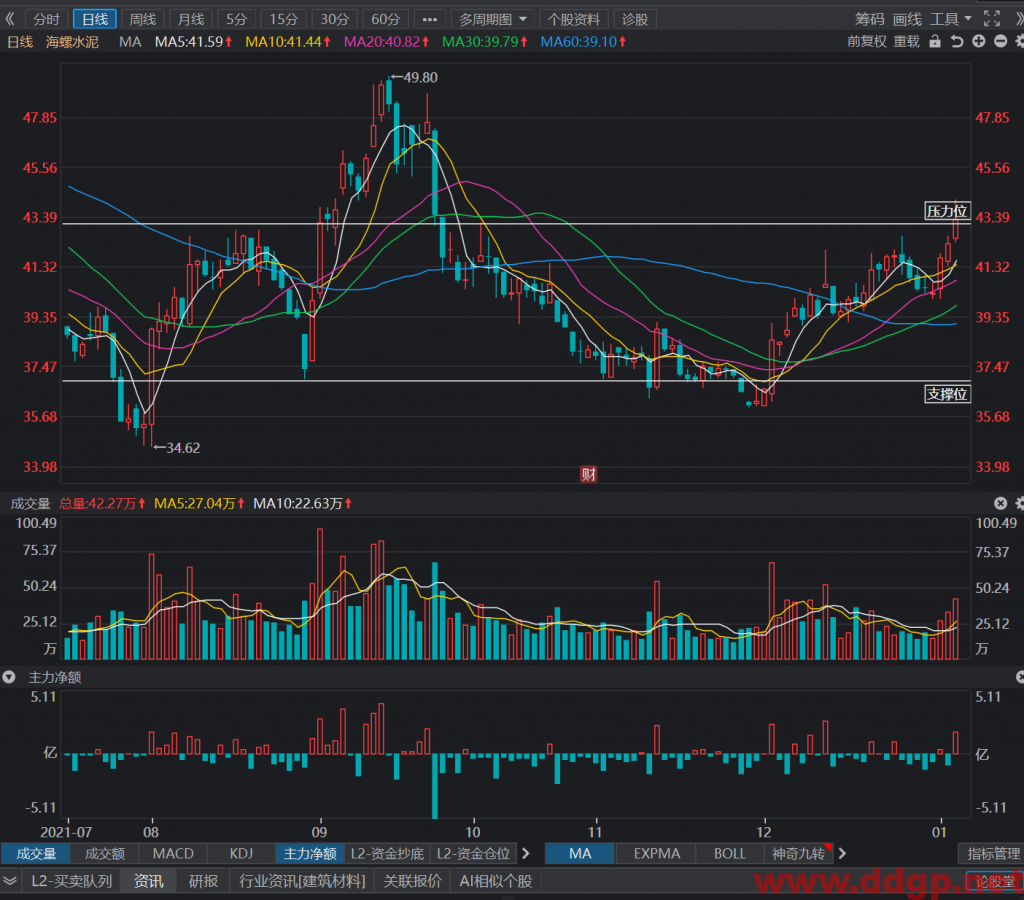The height and width of the screenshot is (900, 1024).
Task: Click MA30:39.79 legend value
Action: coord(485,42)
